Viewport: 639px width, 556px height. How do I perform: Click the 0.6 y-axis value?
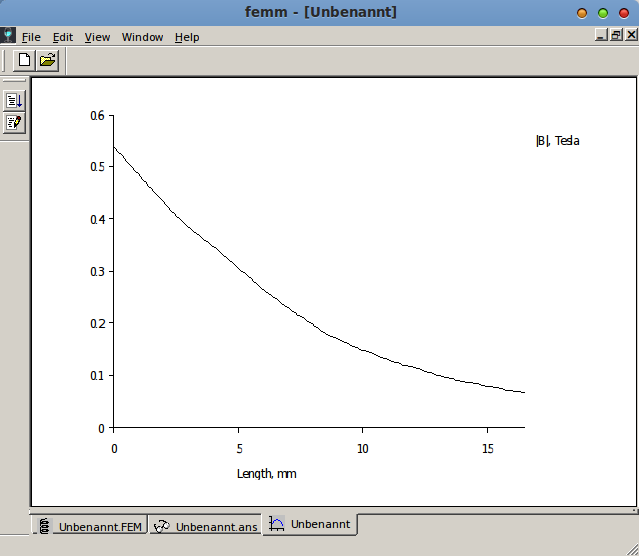click(97, 116)
